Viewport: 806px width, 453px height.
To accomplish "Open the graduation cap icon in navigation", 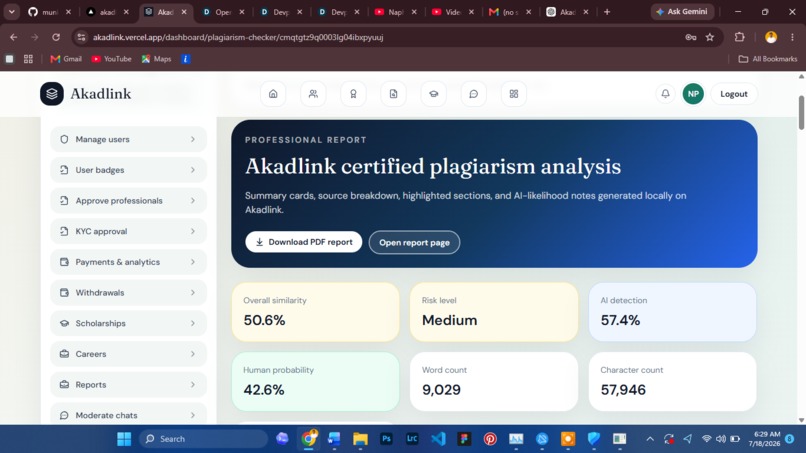I will [433, 94].
